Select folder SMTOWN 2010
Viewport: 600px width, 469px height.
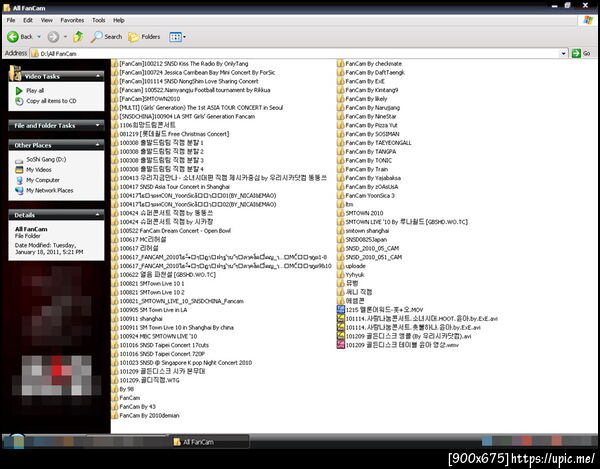[x=360, y=213]
